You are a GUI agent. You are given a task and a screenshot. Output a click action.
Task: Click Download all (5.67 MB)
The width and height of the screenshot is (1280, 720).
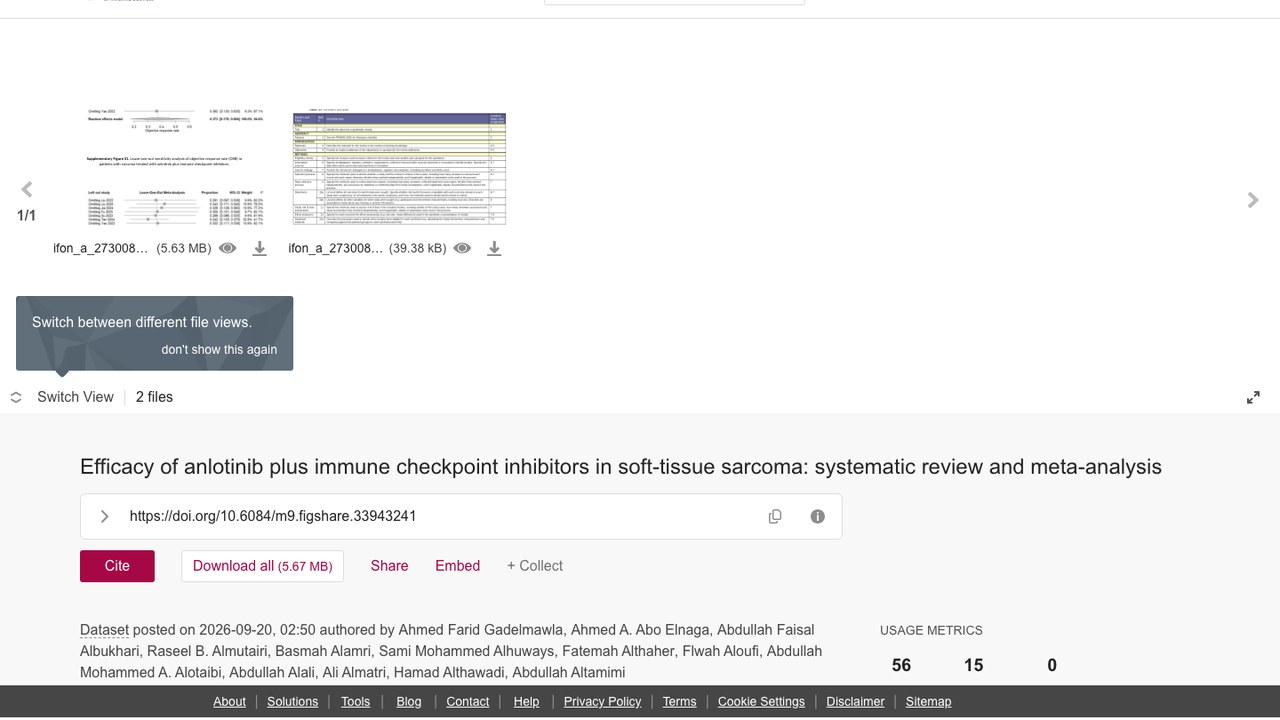pyautogui.click(x=262, y=566)
